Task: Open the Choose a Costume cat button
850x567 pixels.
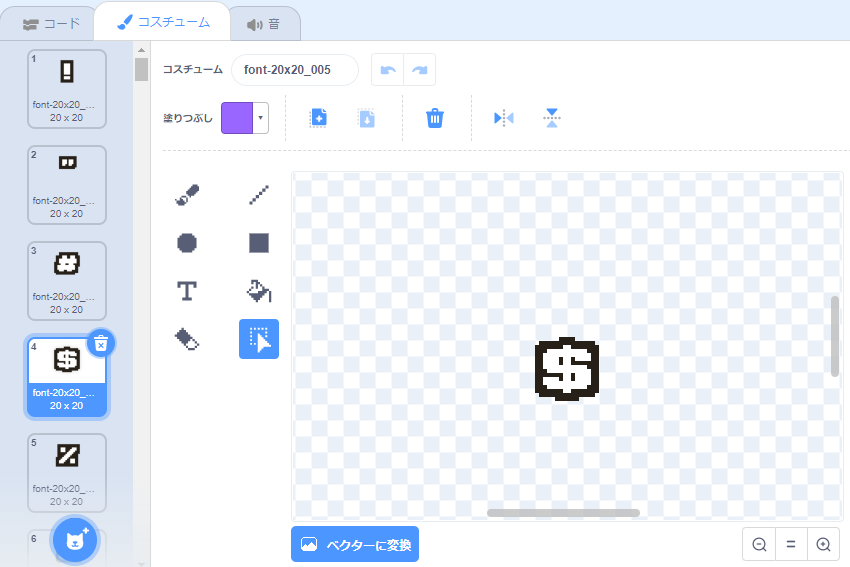Action: [75, 540]
